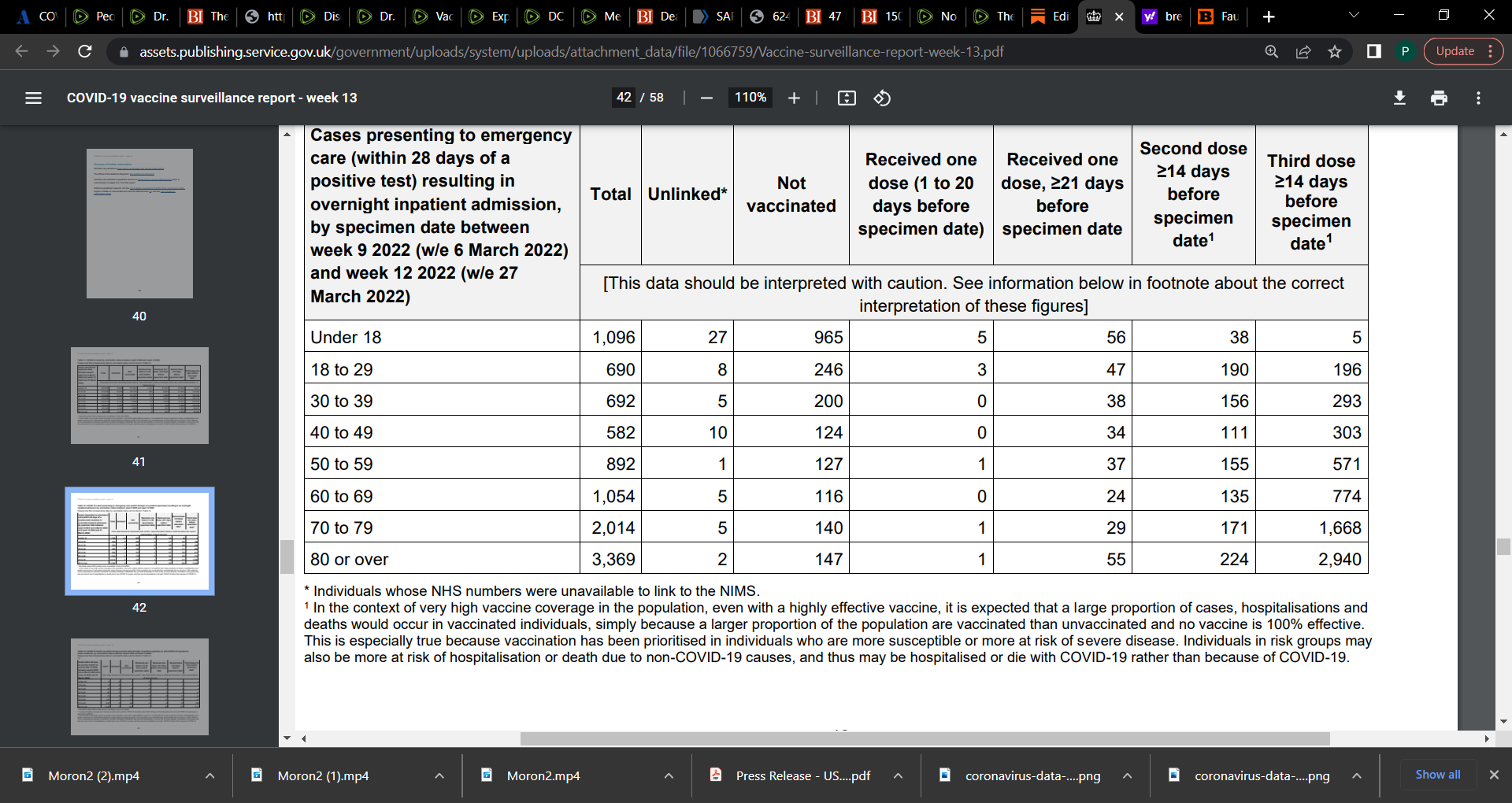Expand options for first coronavirus-data png download
Screen dimensions: 1512x803
pyautogui.click(x=1127, y=775)
